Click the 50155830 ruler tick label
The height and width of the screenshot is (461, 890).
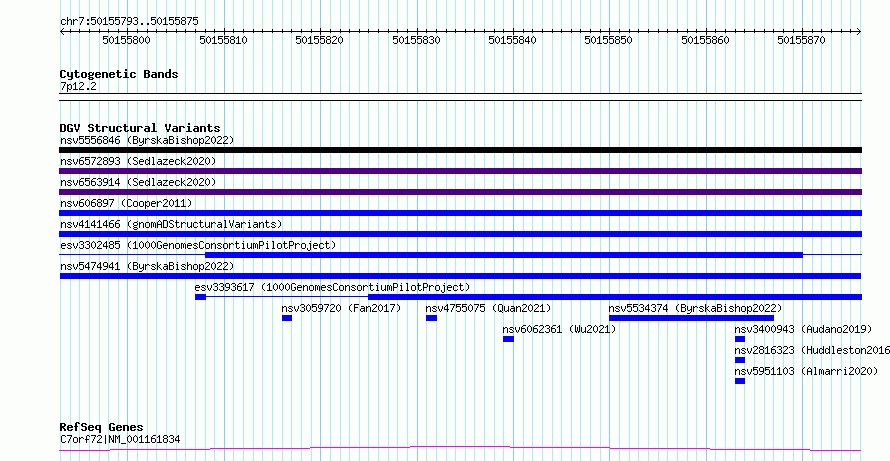coord(417,40)
